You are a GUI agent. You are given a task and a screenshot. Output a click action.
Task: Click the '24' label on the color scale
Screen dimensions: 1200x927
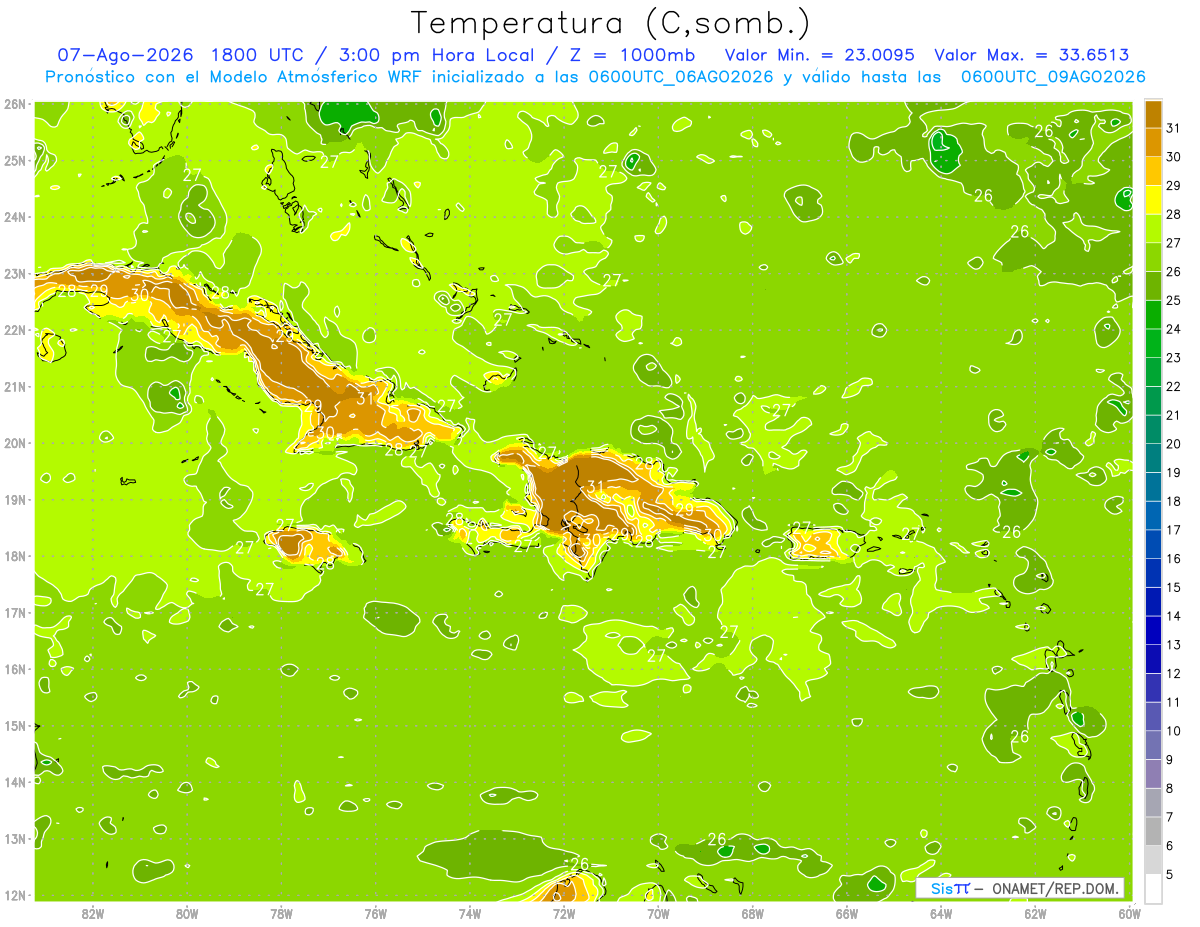tap(1174, 329)
